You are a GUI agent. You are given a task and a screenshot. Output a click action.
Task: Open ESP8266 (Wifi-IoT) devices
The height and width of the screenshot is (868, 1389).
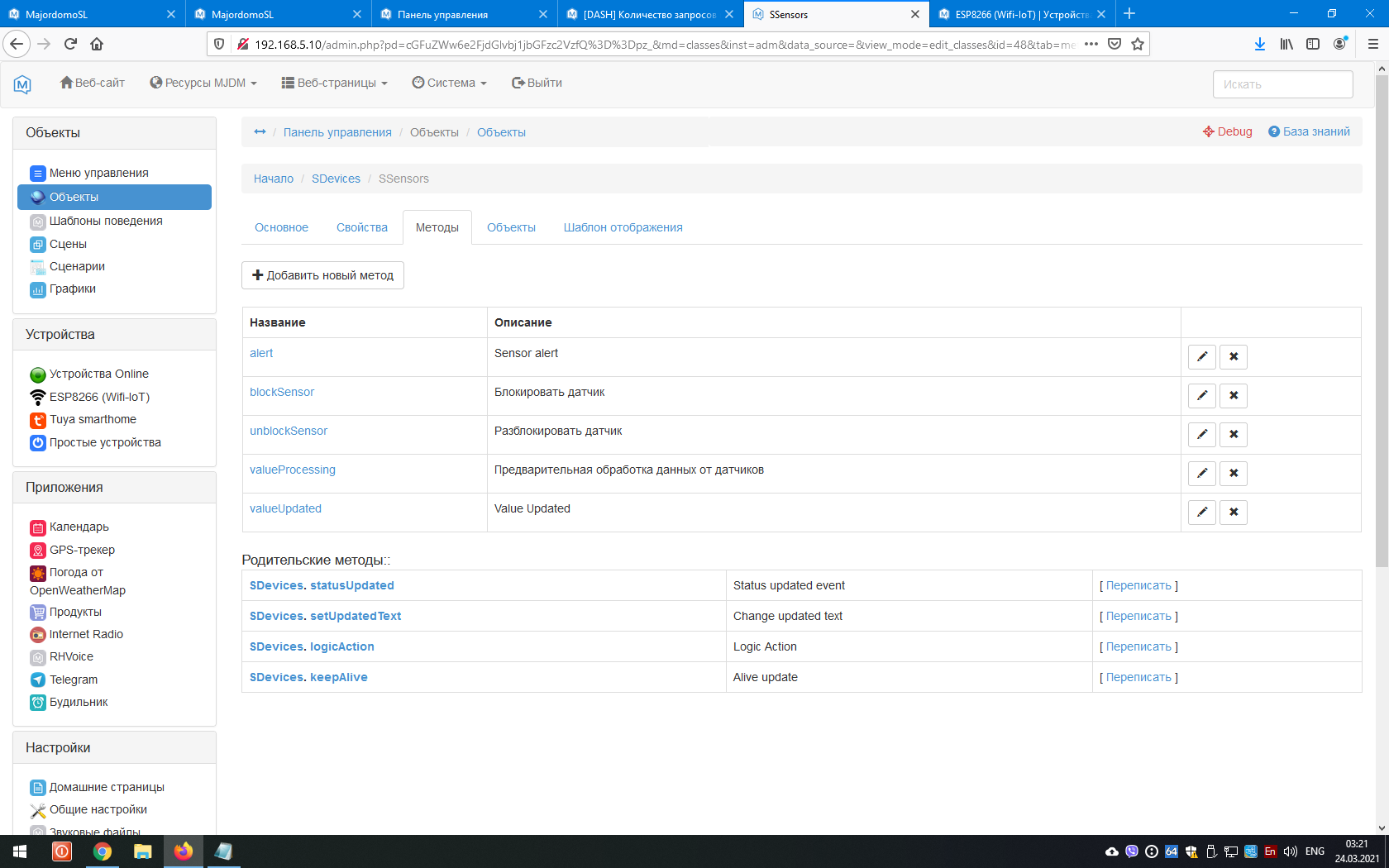pyautogui.click(x=99, y=397)
